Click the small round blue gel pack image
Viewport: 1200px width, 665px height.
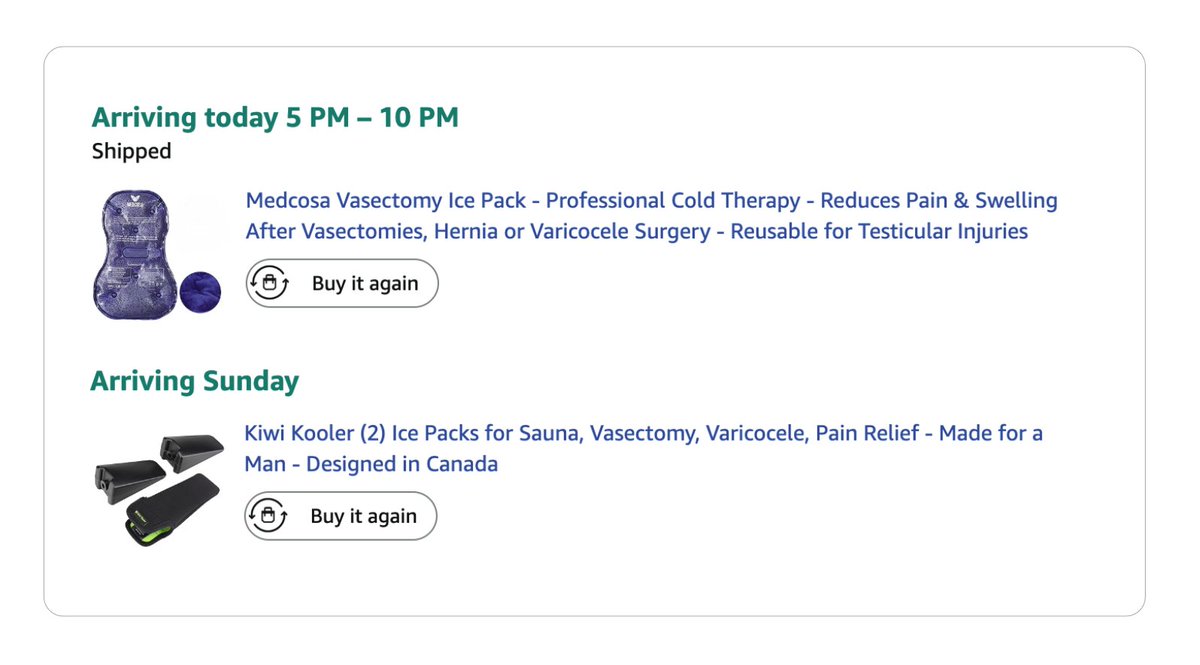(201, 294)
